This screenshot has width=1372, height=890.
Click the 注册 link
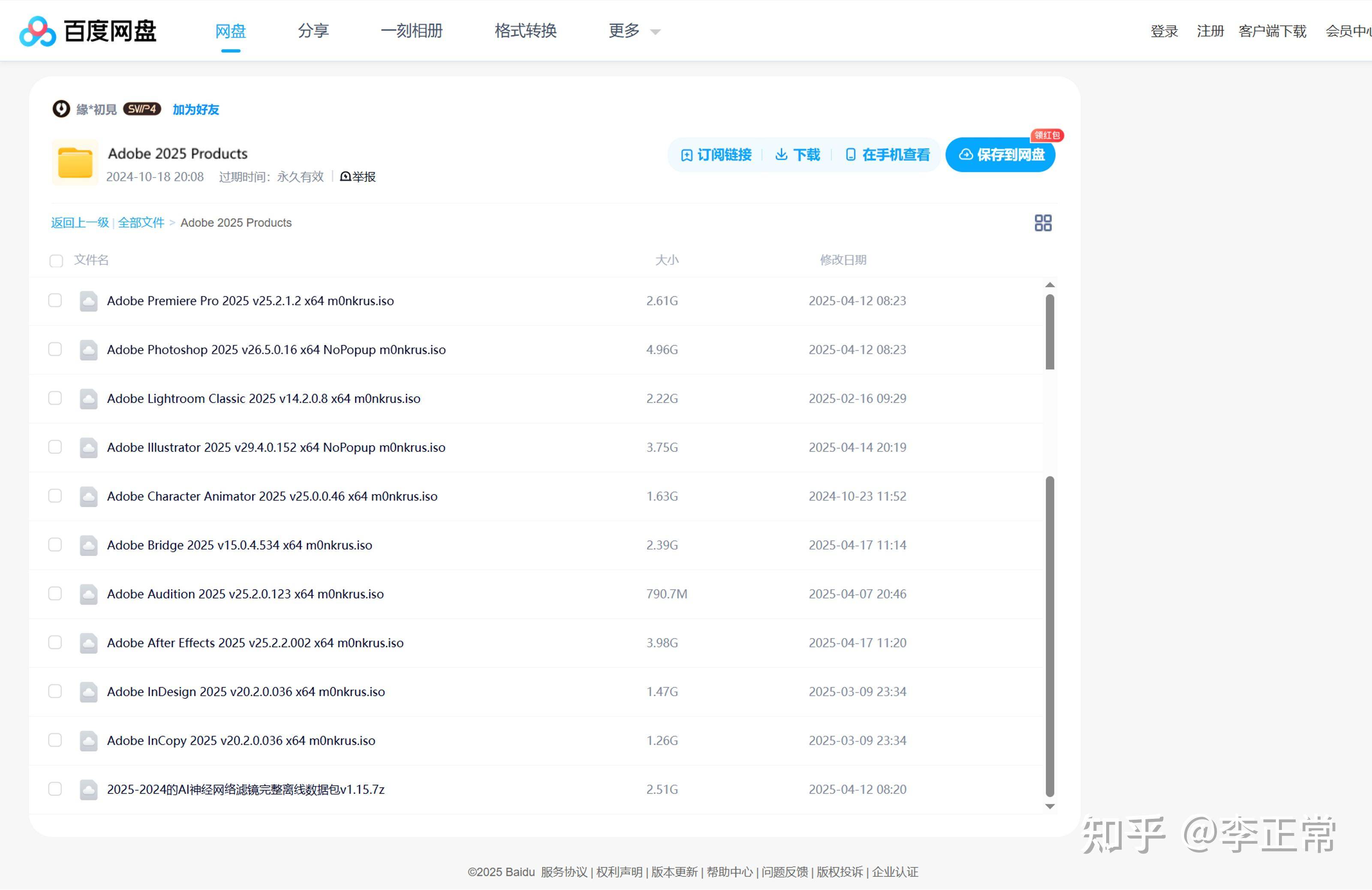(1211, 31)
